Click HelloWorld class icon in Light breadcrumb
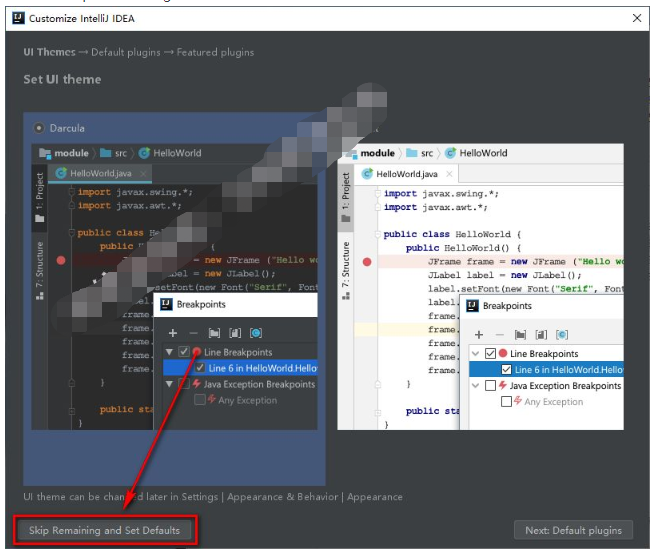 coord(450,153)
